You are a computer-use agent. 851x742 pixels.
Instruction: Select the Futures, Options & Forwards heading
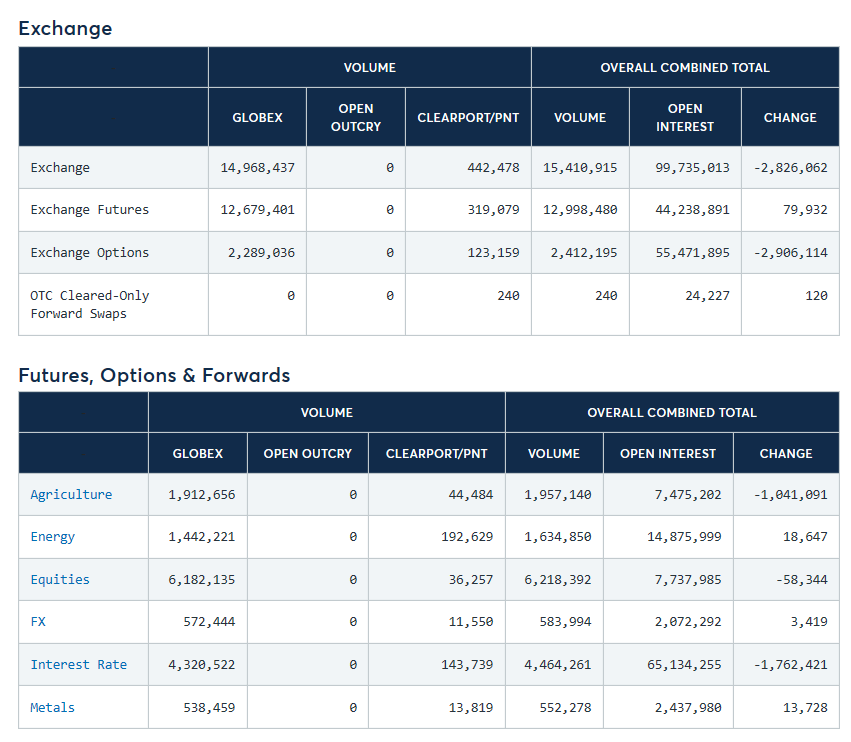(x=154, y=375)
